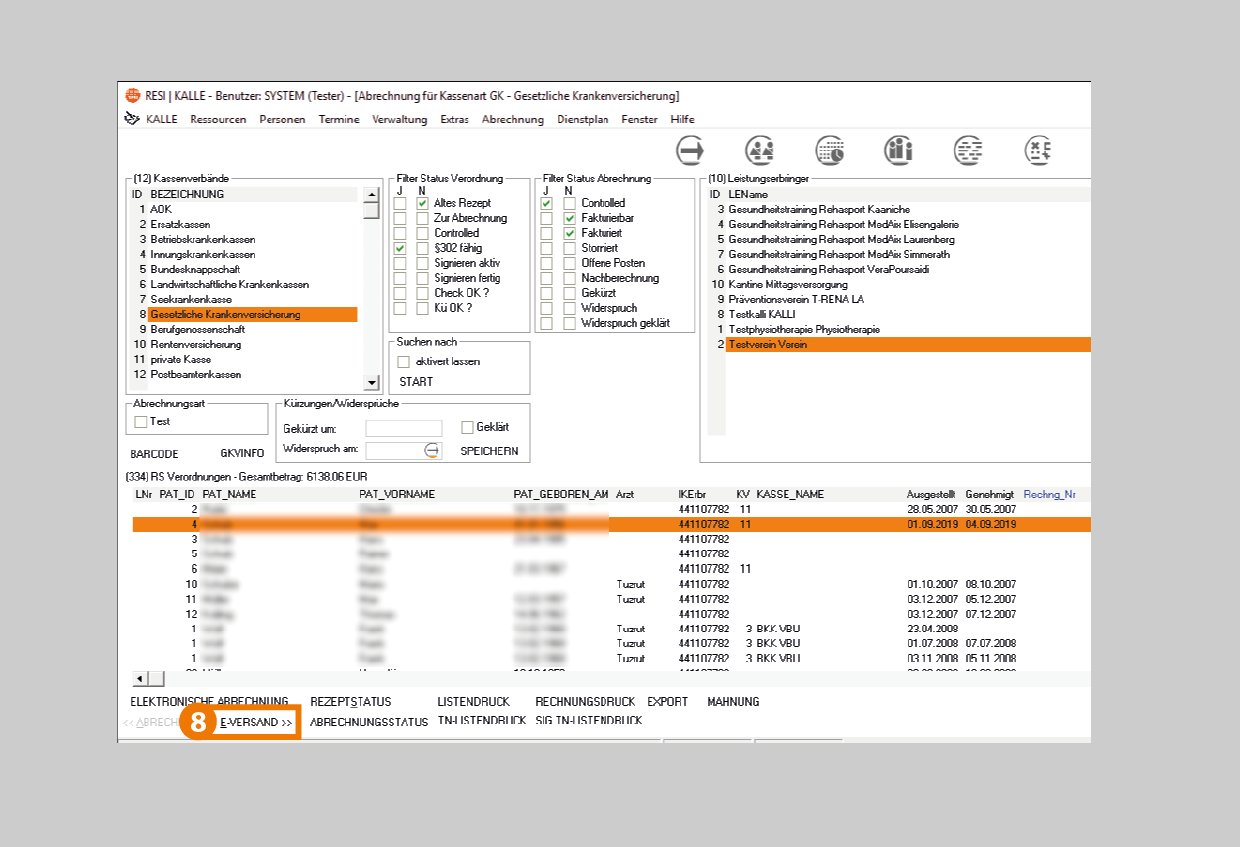Image resolution: width=1240 pixels, height=847 pixels.
Task: Open the calendar-with-clock toolbar icon
Action: [x=829, y=151]
